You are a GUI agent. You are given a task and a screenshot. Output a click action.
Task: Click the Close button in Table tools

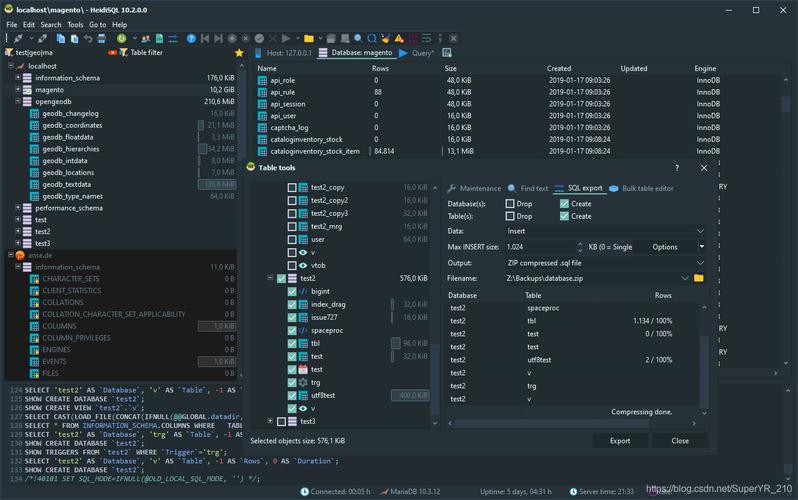click(x=680, y=441)
